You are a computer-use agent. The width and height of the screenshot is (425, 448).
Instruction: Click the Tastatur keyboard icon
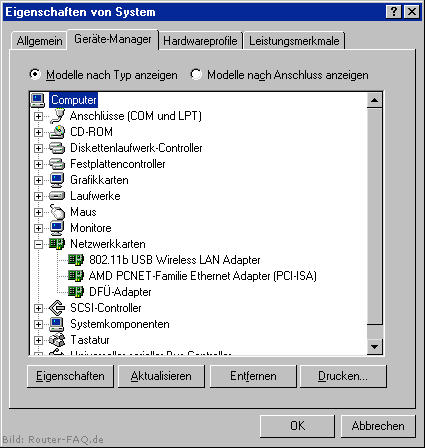(57, 340)
